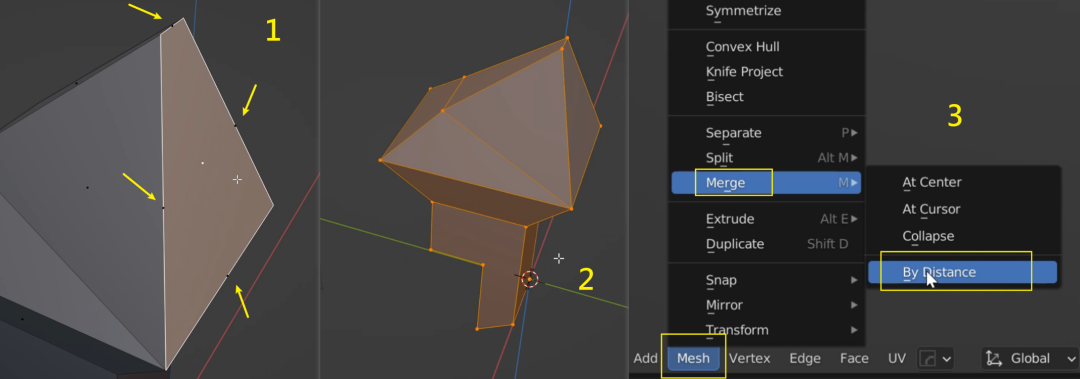The height and width of the screenshot is (379, 1080).
Task: Open the Global transform orientation dropdown
Action: tap(1029, 358)
